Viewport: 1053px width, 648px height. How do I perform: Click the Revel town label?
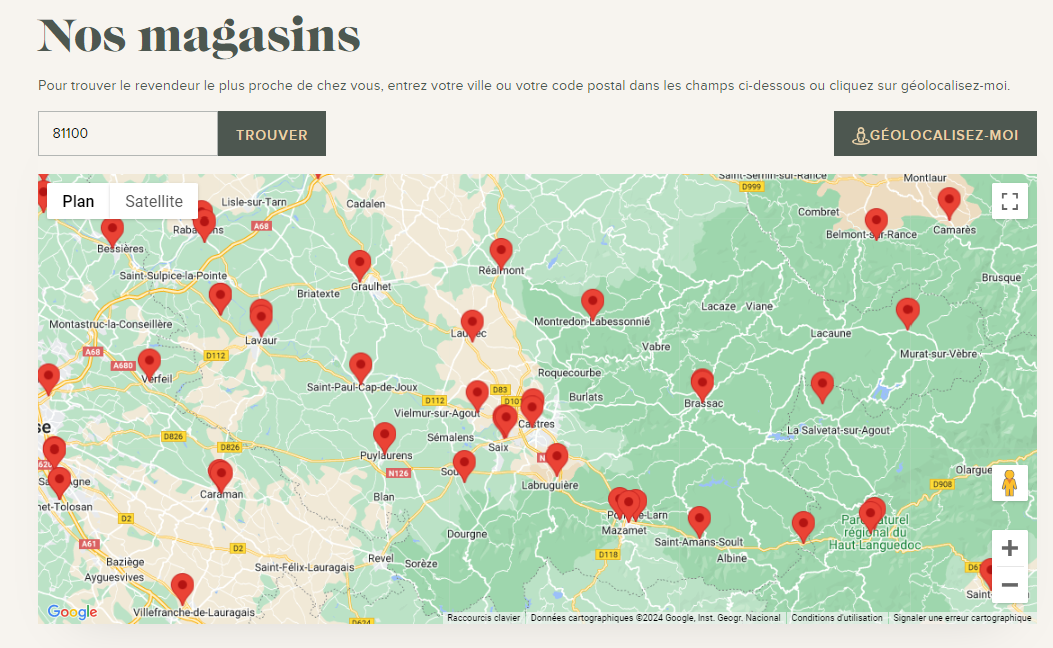click(381, 558)
